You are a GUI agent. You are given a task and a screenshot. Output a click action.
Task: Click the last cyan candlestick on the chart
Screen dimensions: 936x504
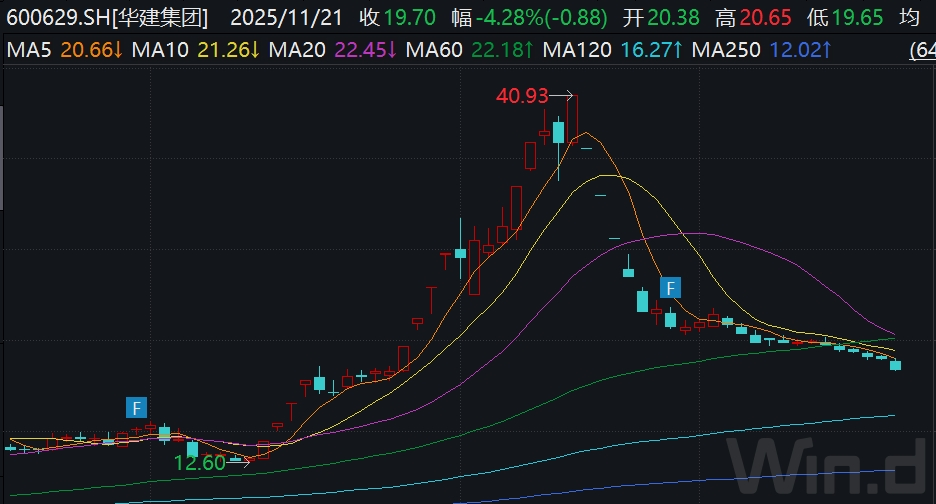click(x=895, y=365)
